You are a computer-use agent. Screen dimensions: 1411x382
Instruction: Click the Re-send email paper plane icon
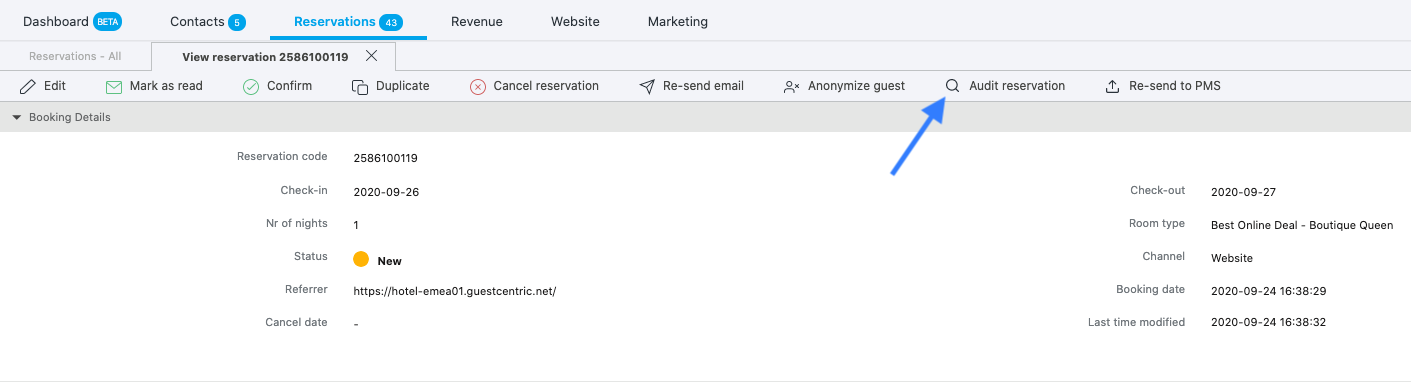pos(647,86)
